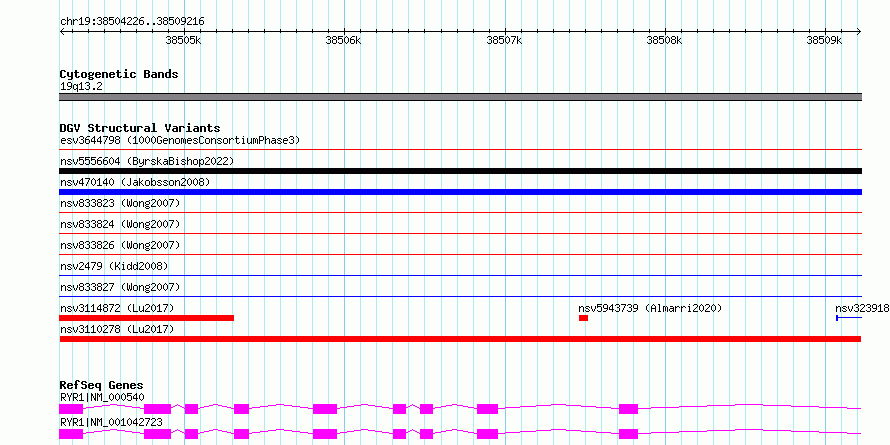The image size is (890, 445).
Task: Open the DGV Structural Variants track title
Action: click(x=140, y=128)
